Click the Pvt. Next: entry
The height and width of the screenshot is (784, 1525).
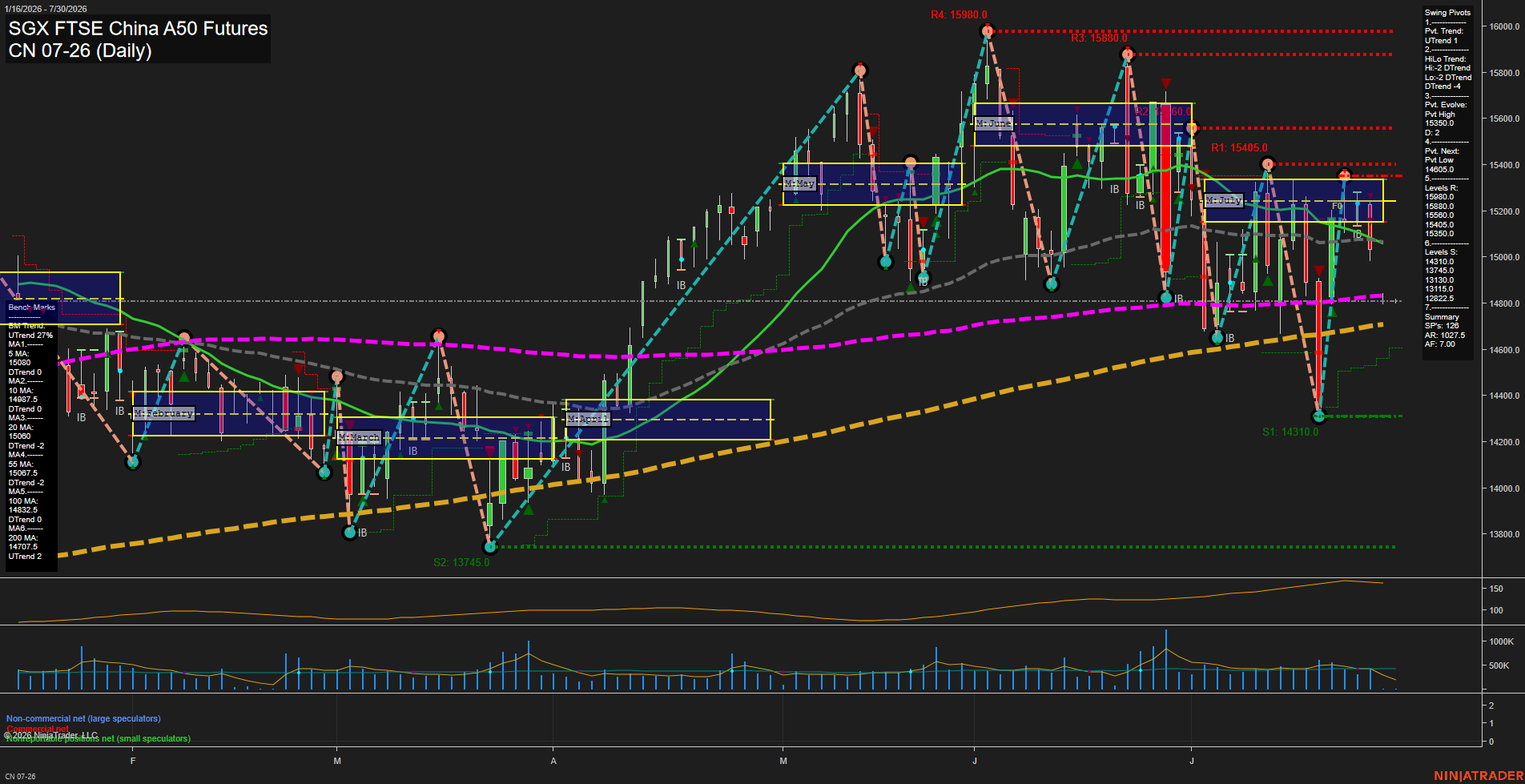tap(1442, 151)
